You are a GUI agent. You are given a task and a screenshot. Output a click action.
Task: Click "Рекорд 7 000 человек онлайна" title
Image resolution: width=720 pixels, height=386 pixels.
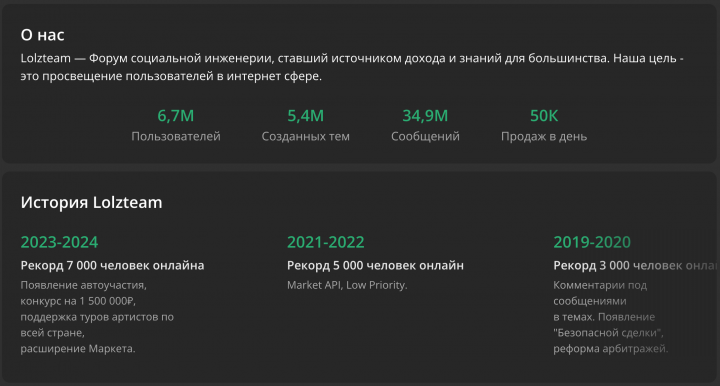112,265
